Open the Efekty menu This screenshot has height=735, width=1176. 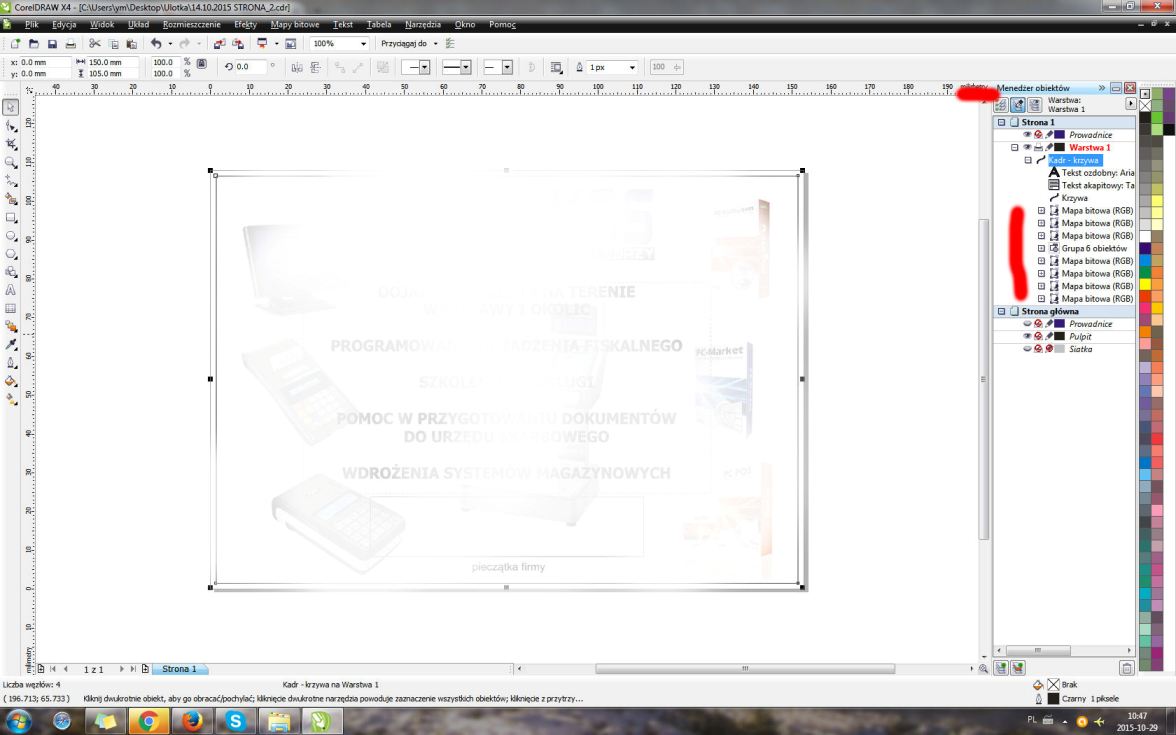(x=244, y=23)
